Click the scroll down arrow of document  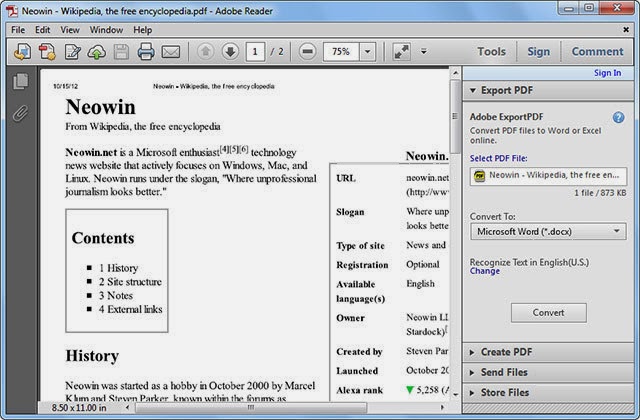point(455,395)
